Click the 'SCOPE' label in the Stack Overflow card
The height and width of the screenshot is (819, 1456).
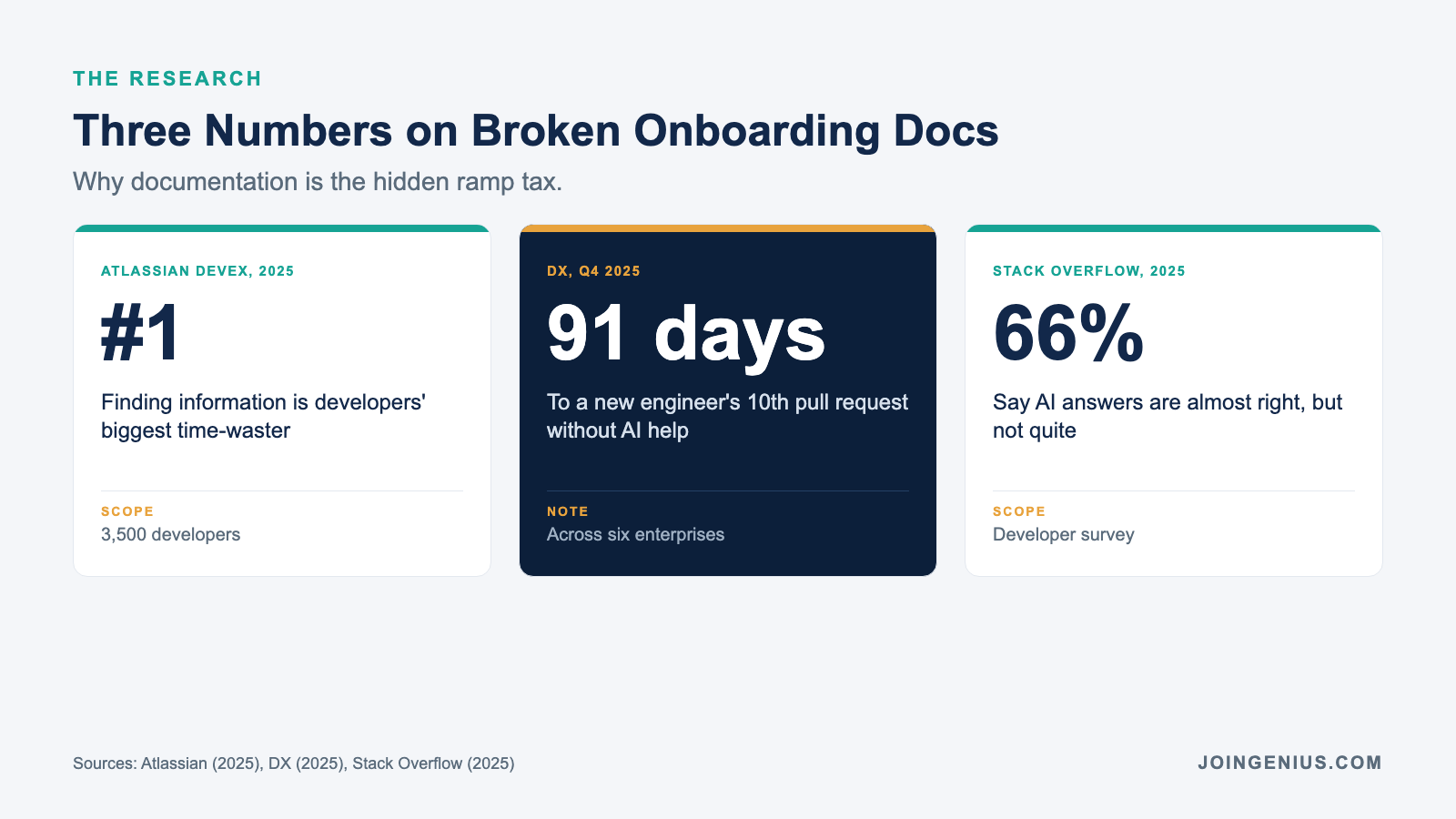pyautogui.click(x=1019, y=511)
